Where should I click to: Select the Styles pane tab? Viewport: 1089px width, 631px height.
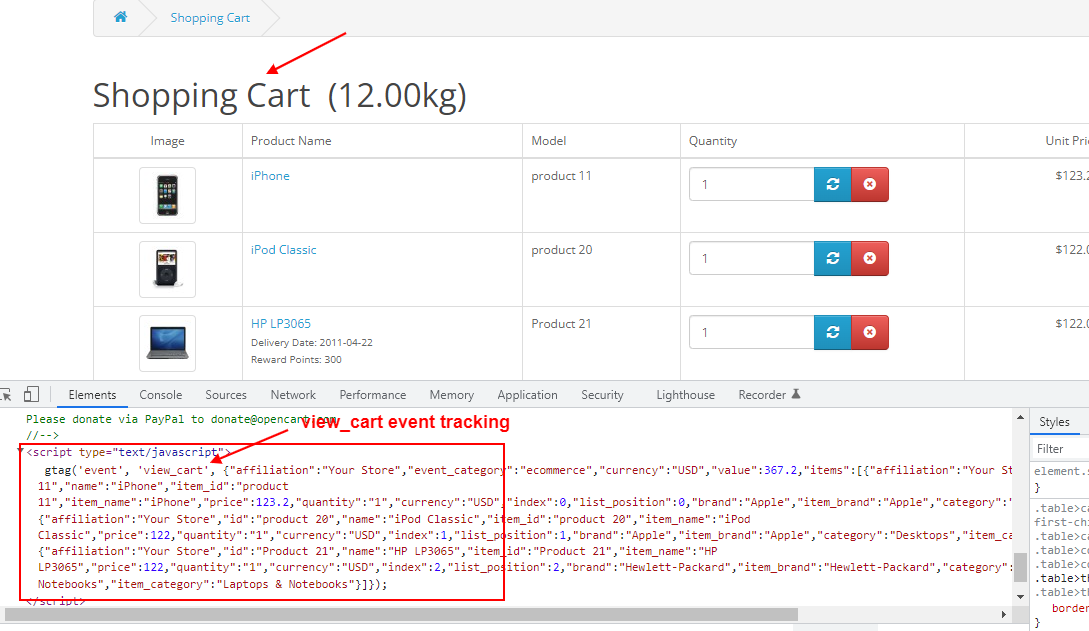pyautogui.click(x=1054, y=422)
